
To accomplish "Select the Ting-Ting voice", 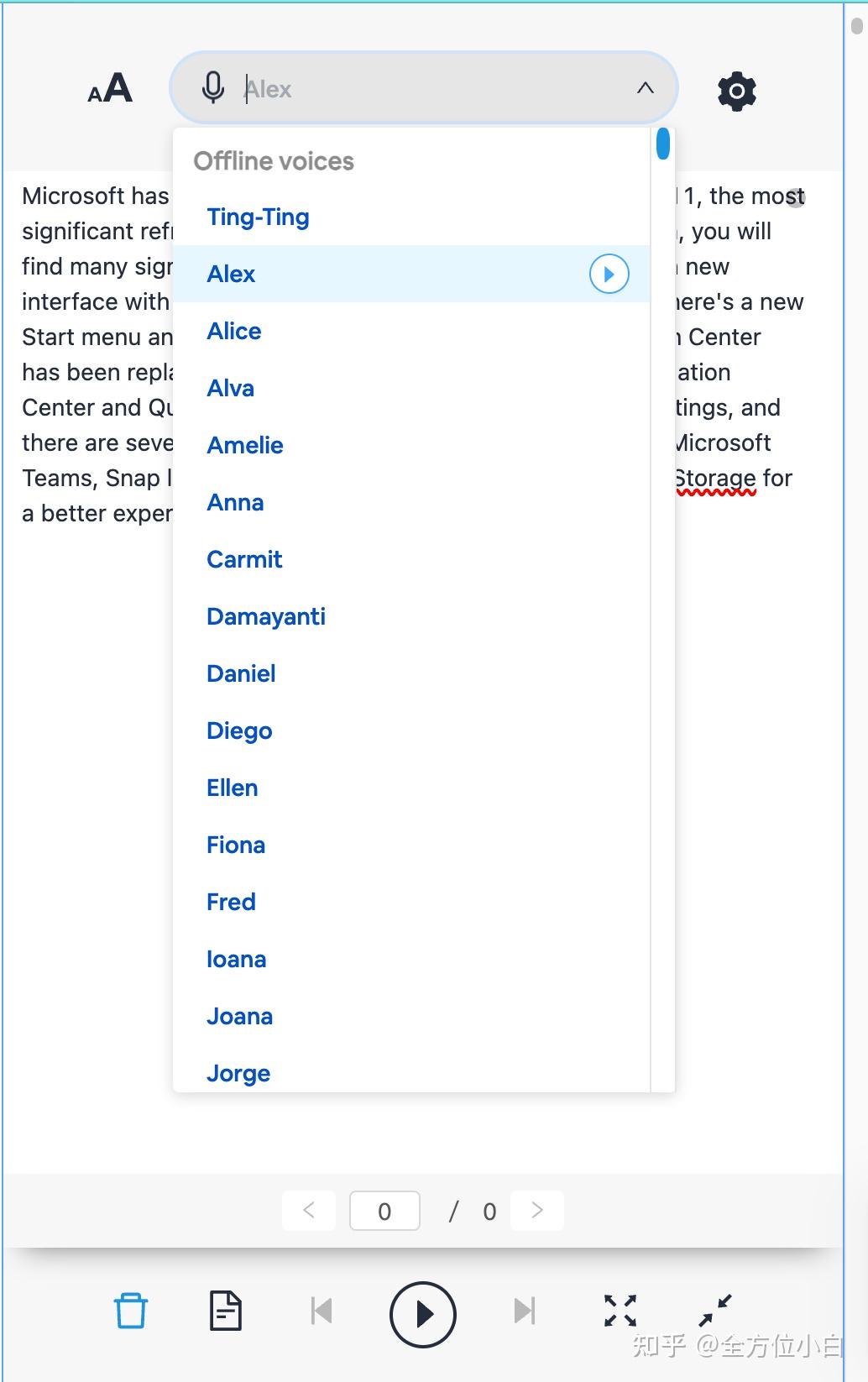I will tap(259, 217).
